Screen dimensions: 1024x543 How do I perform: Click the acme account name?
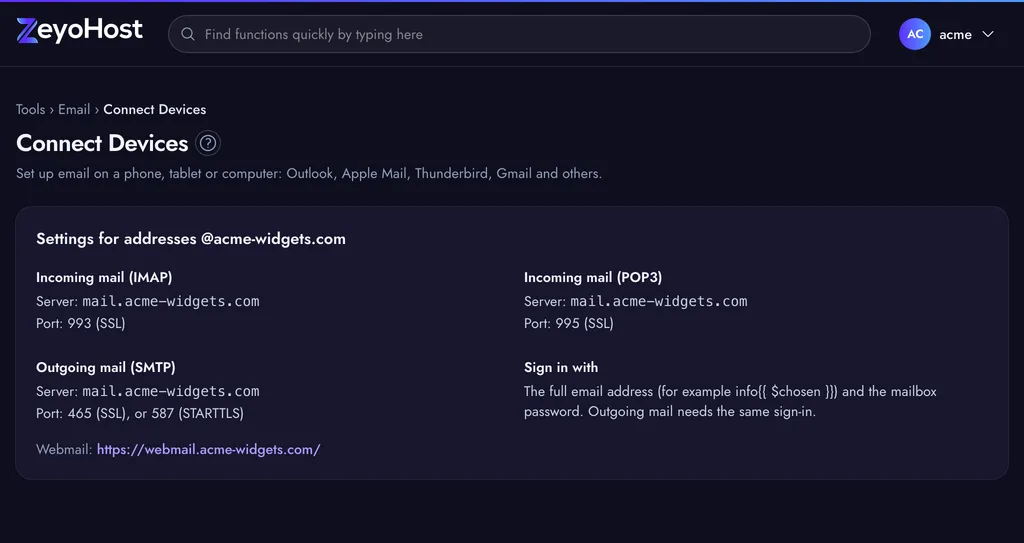coord(955,35)
